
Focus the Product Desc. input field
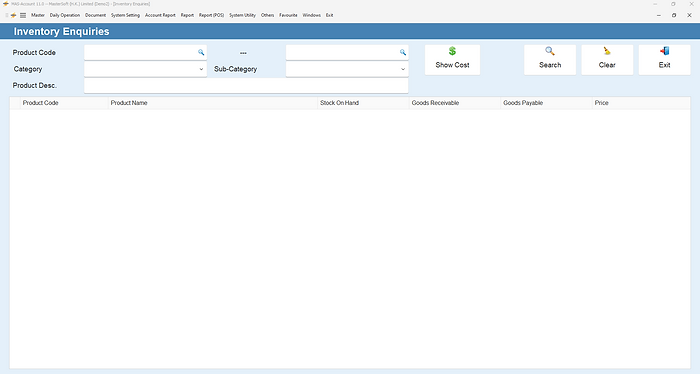pyautogui.click(x=246, y=86)
